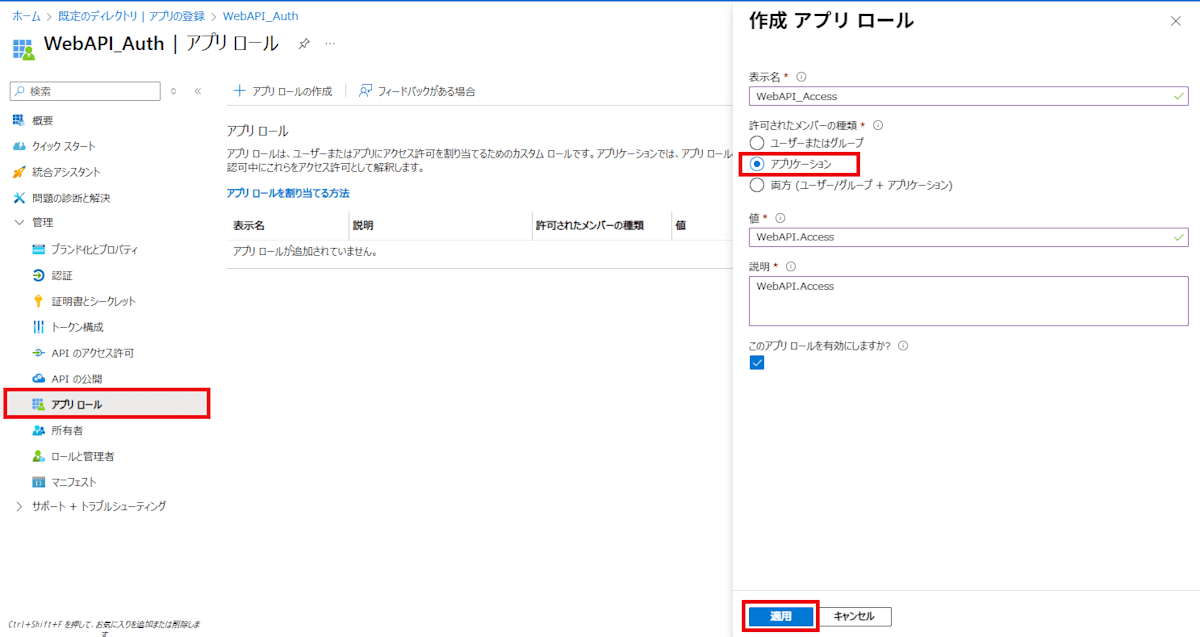Click the API permissions (API のアクセス許可) icon
Screen dimensions: 1200x637
pos(39,353)
